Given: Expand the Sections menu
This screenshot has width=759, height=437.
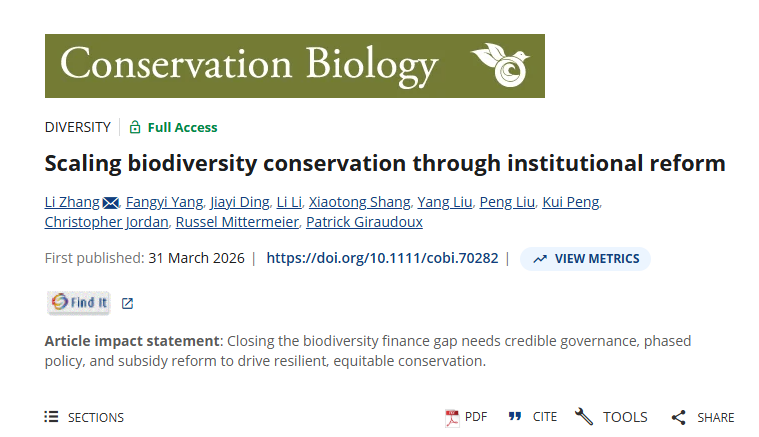Looking at the screenshot, I should tap(84, 417).
